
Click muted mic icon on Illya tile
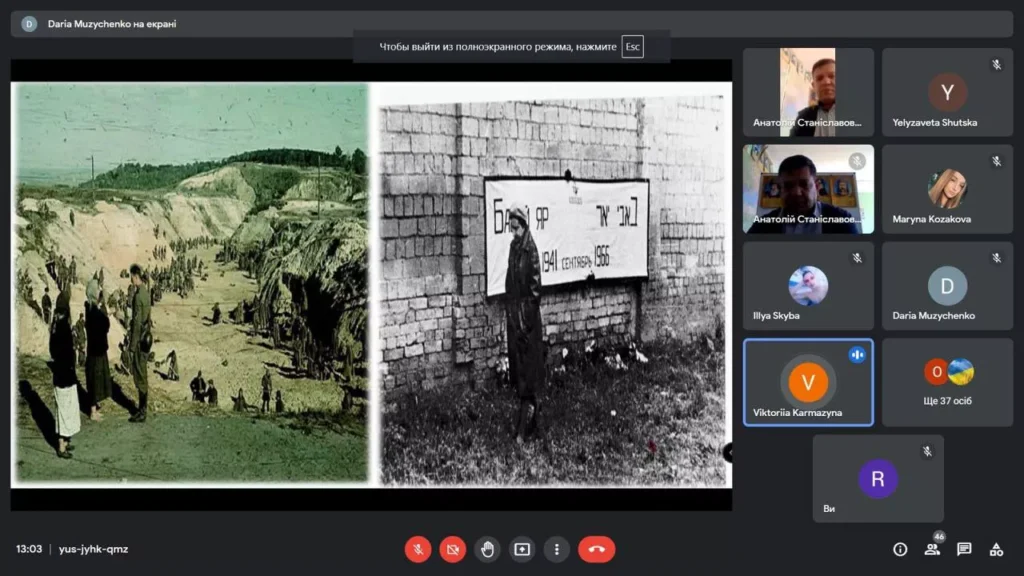(857, 258)
